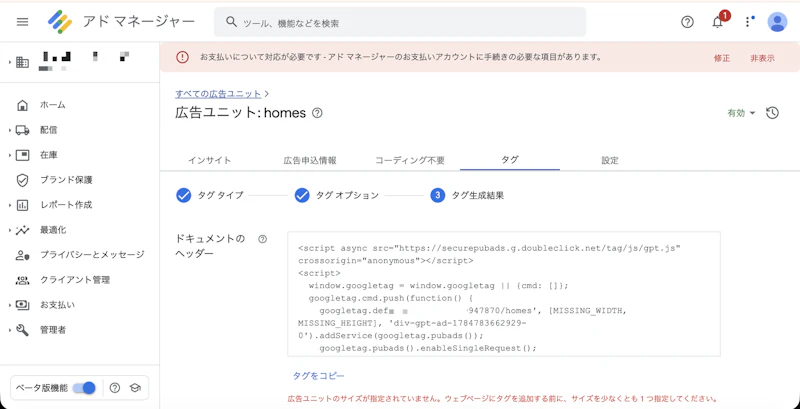
Task: Select the タグ tab
Action: 510,160
